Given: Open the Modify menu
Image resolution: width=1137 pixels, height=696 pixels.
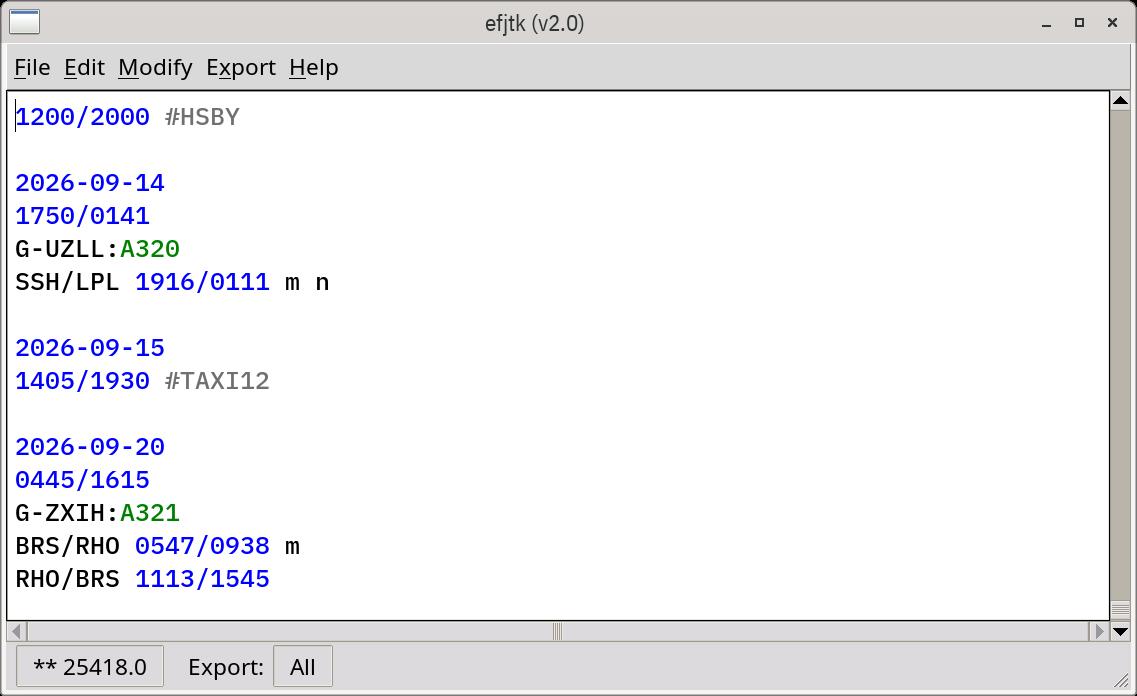Looking at the screenshot, I should (155, 67).
